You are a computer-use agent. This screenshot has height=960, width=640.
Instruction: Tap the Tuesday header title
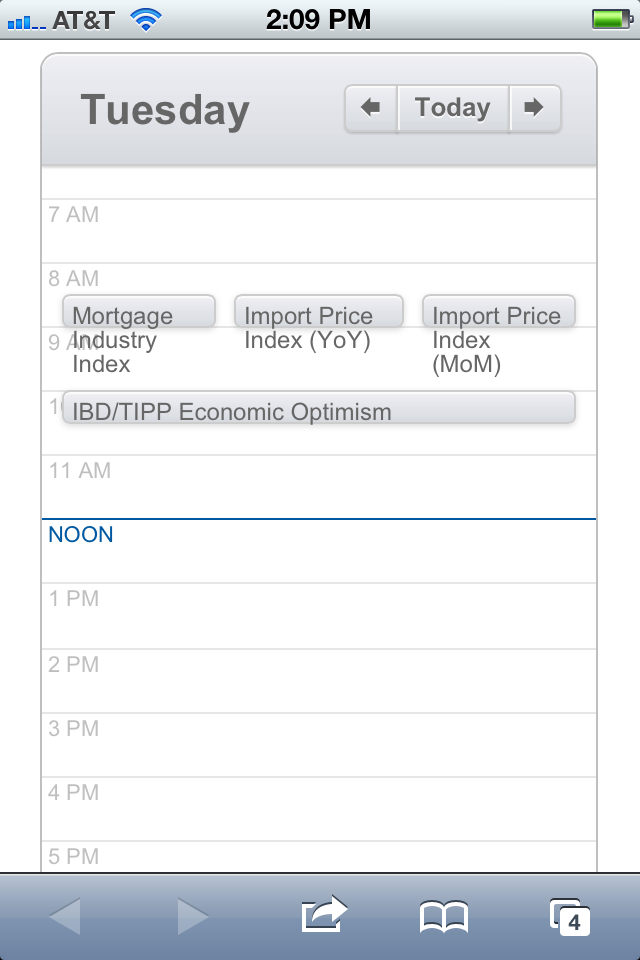(165, 111)
